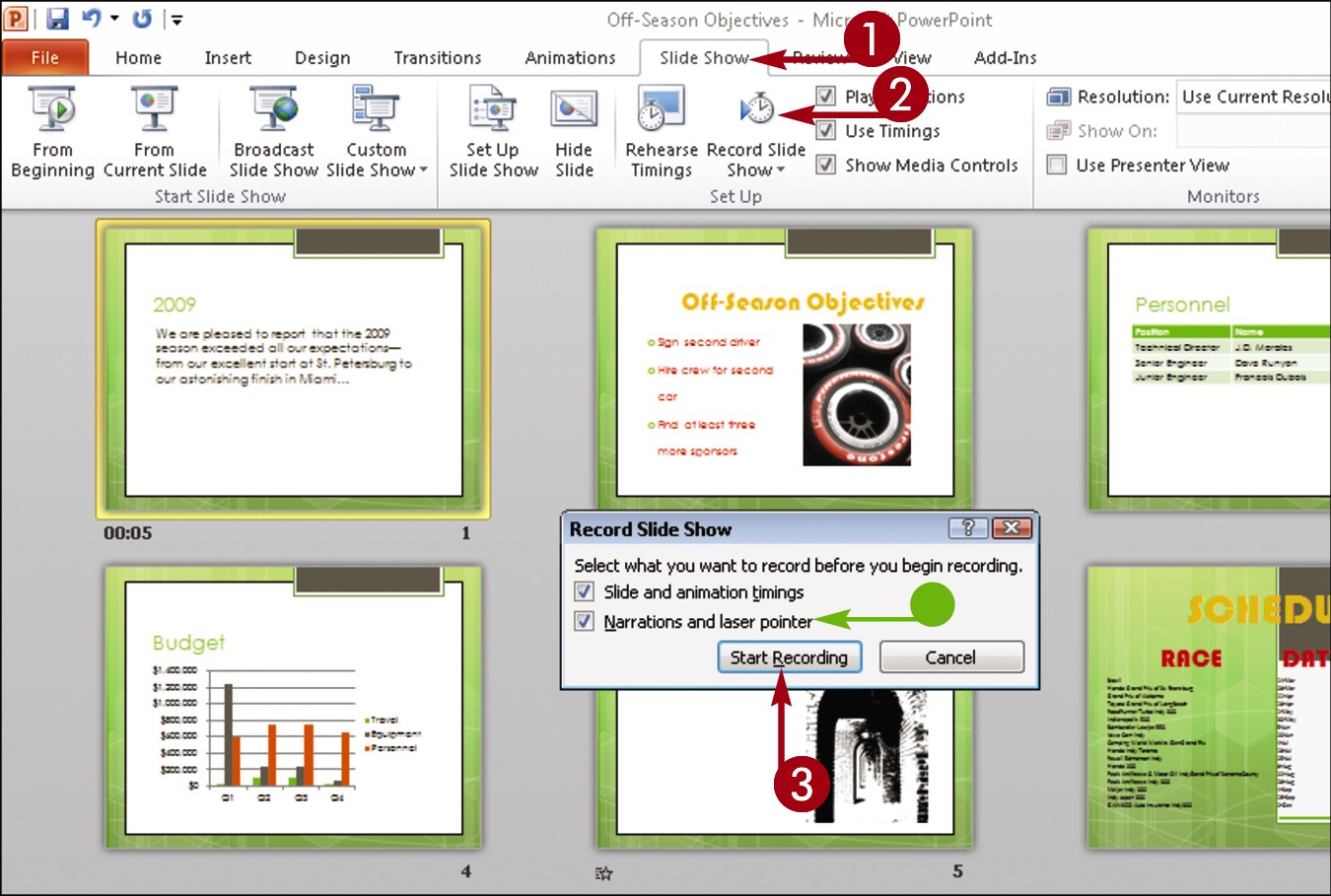This screenshot has width=1331, height=896.
Task: Open the Customize Quick Access Toolbar arrow
Action: (x=176, y=19)
